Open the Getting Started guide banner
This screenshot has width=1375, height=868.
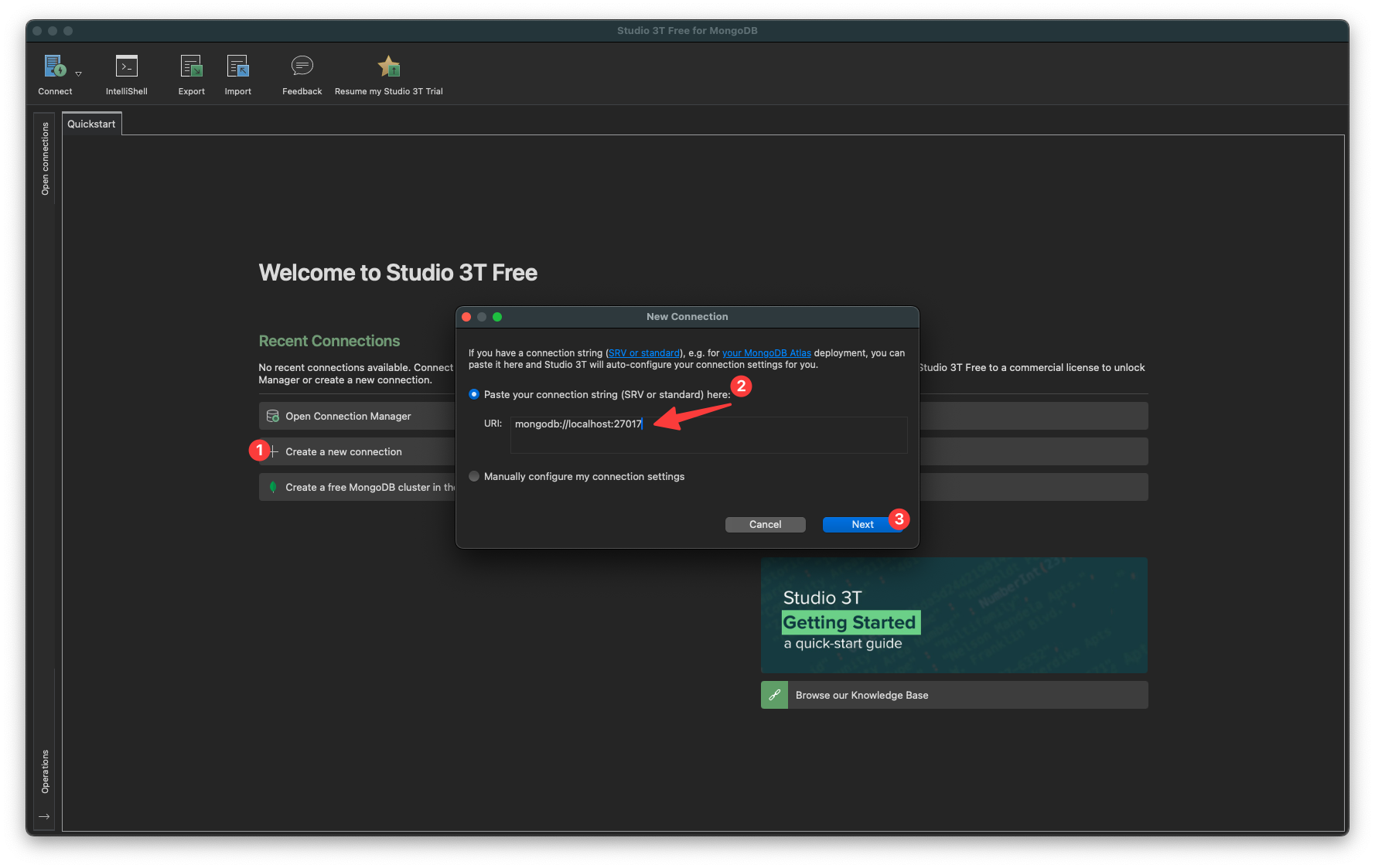pos(954,615)
